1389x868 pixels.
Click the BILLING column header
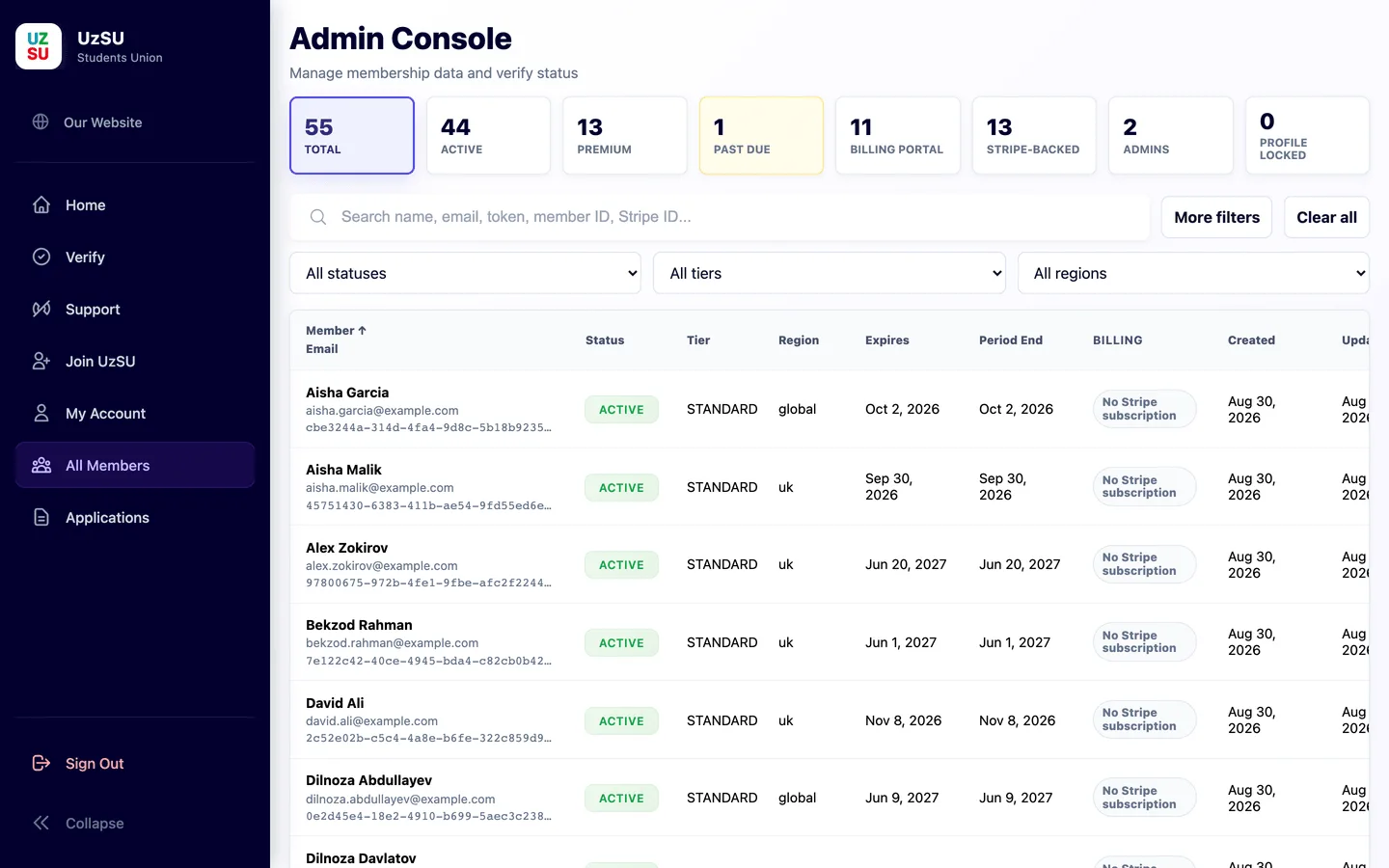[x=1118, y=339]
